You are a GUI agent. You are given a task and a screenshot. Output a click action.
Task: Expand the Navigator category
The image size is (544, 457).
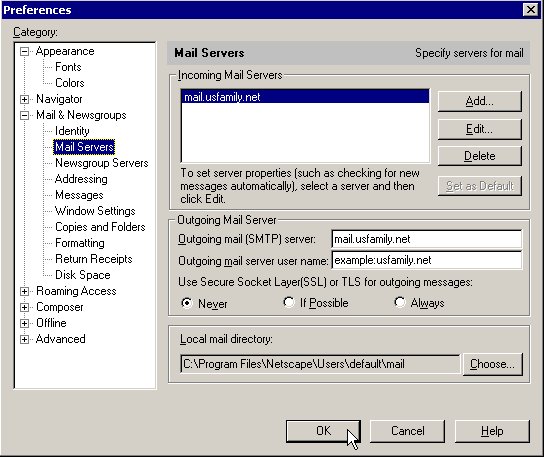coord(24,100)
